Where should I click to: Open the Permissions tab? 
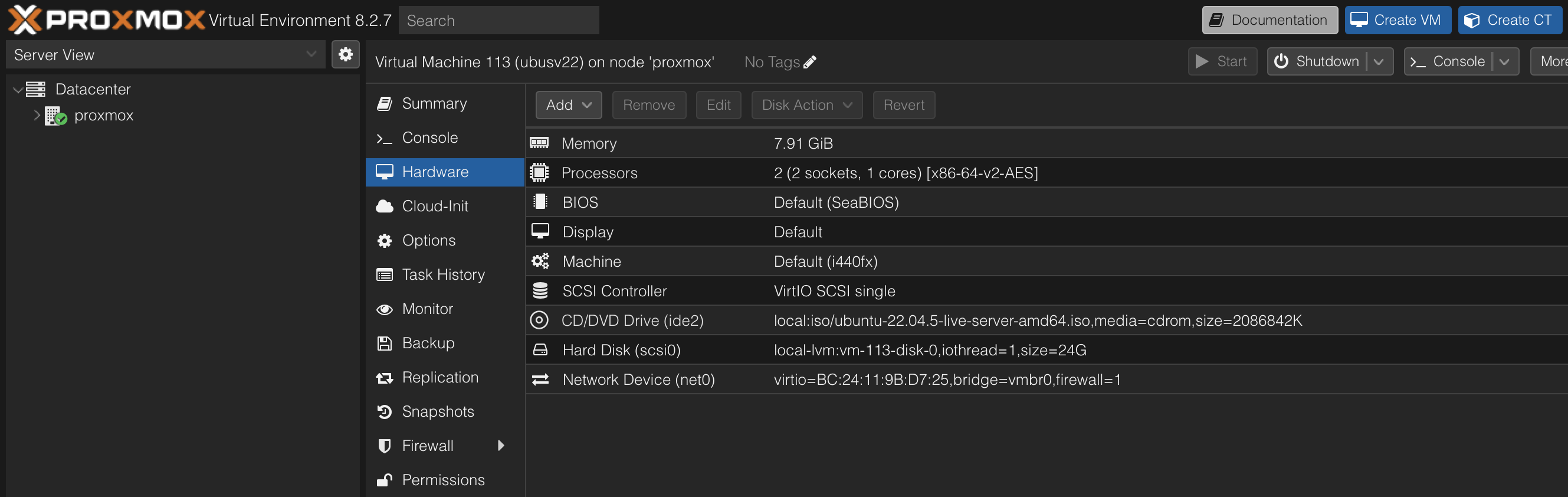[x=445, y=480]
